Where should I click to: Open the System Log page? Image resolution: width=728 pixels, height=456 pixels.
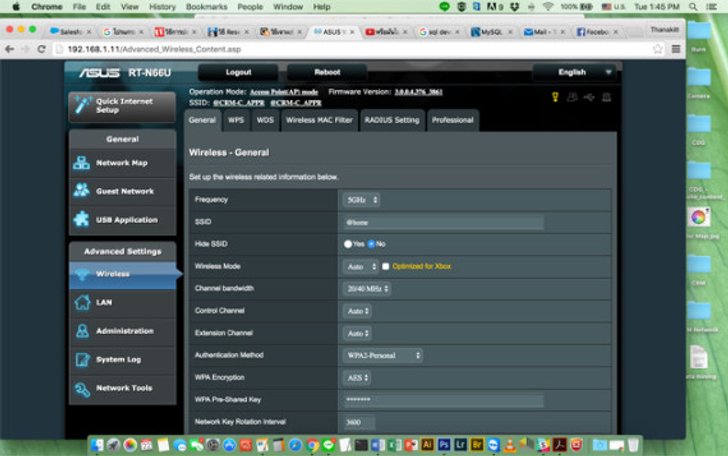click(122, 359)
